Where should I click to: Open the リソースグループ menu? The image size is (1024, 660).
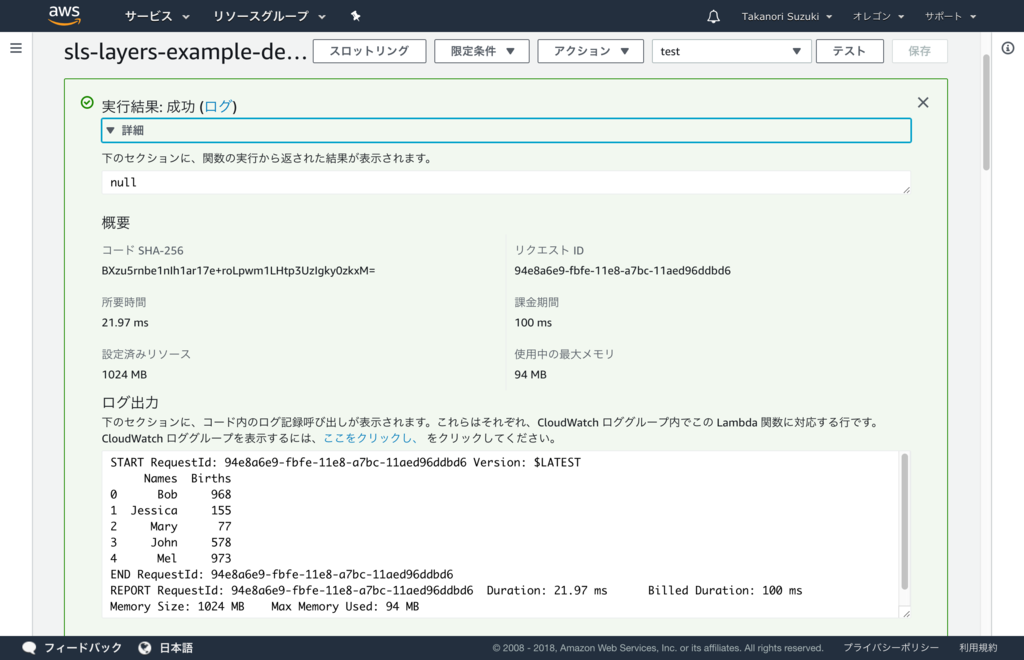tap(269, 16)
